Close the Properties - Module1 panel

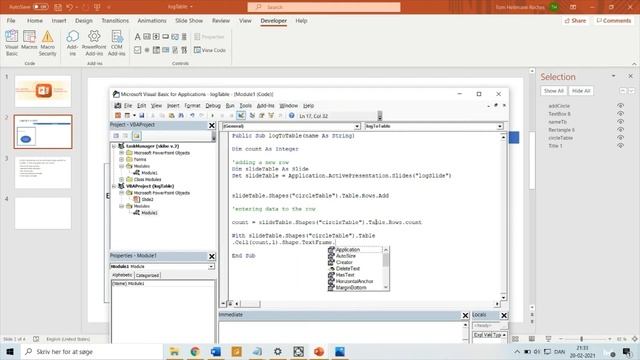point(211,256)
